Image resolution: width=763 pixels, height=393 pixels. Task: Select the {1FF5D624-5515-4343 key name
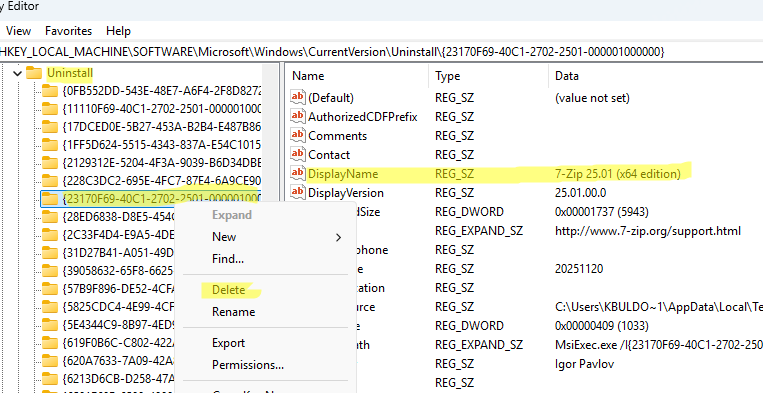point(162,145)
